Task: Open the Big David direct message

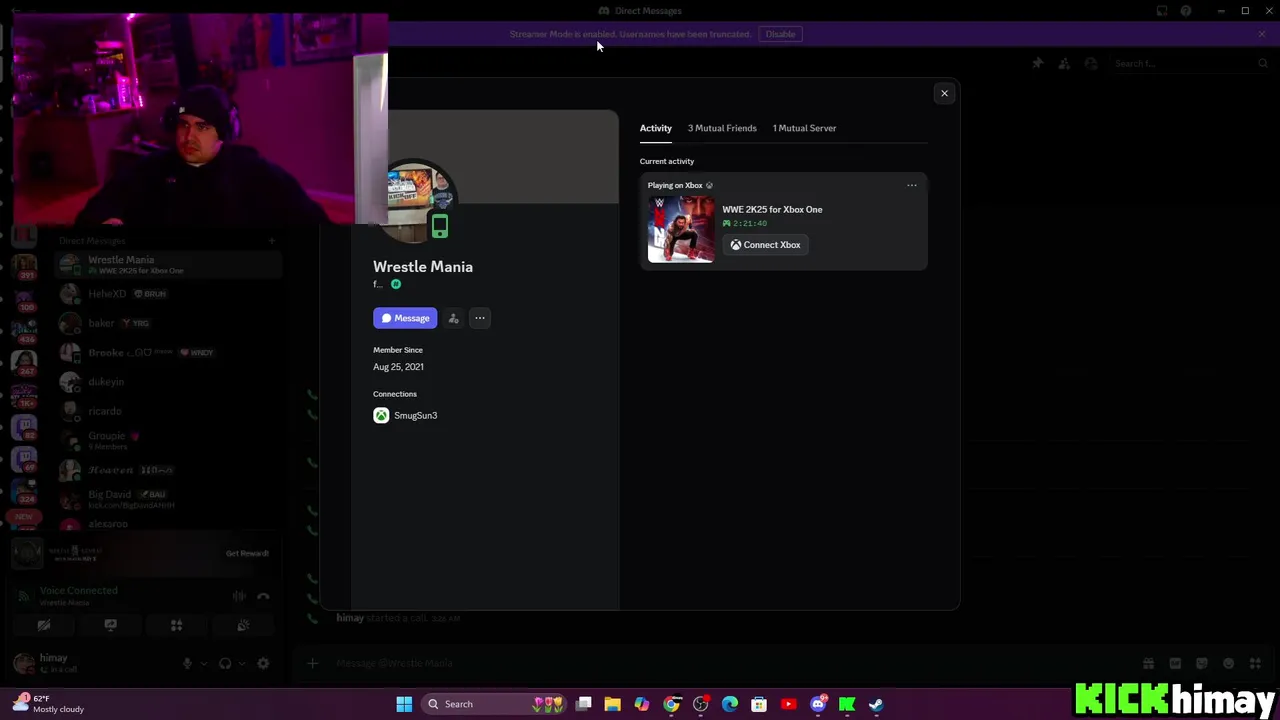Action: point(167,499)
